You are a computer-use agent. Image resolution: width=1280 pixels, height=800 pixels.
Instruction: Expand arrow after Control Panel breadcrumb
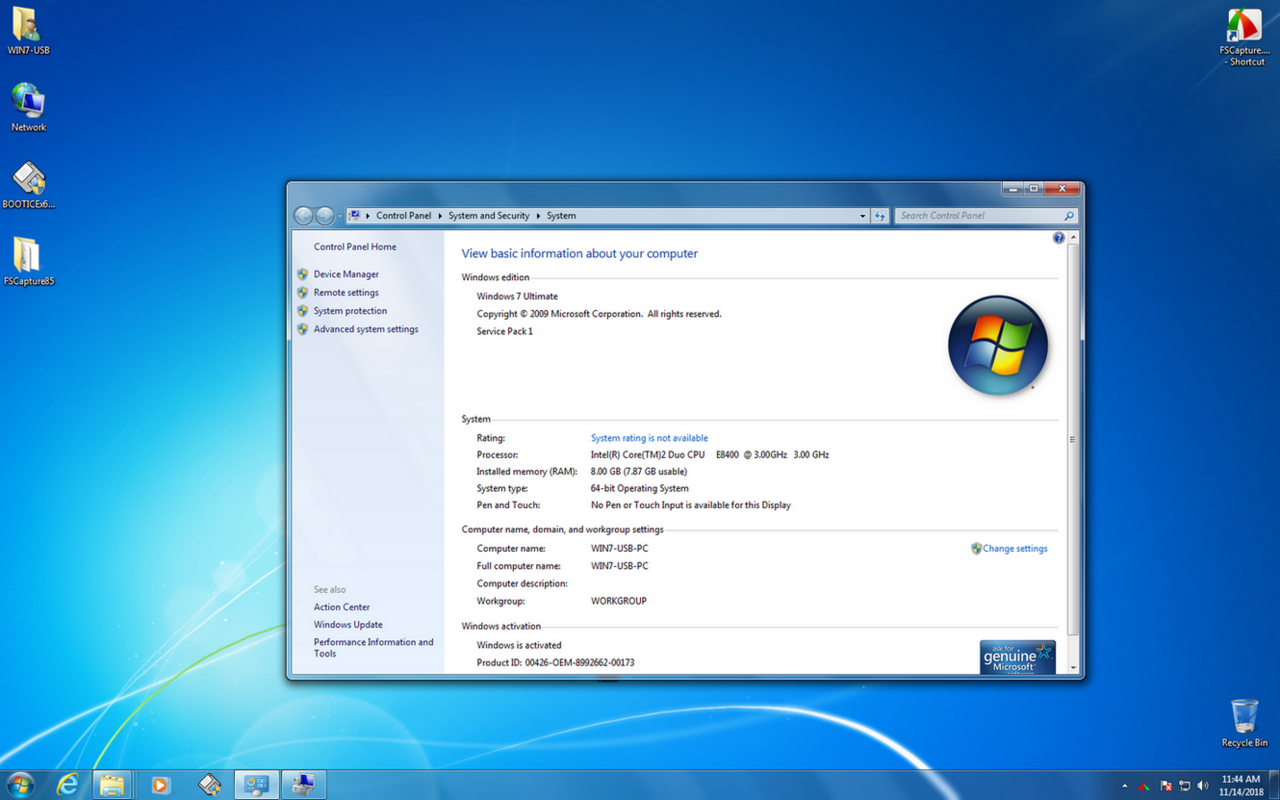440,216
